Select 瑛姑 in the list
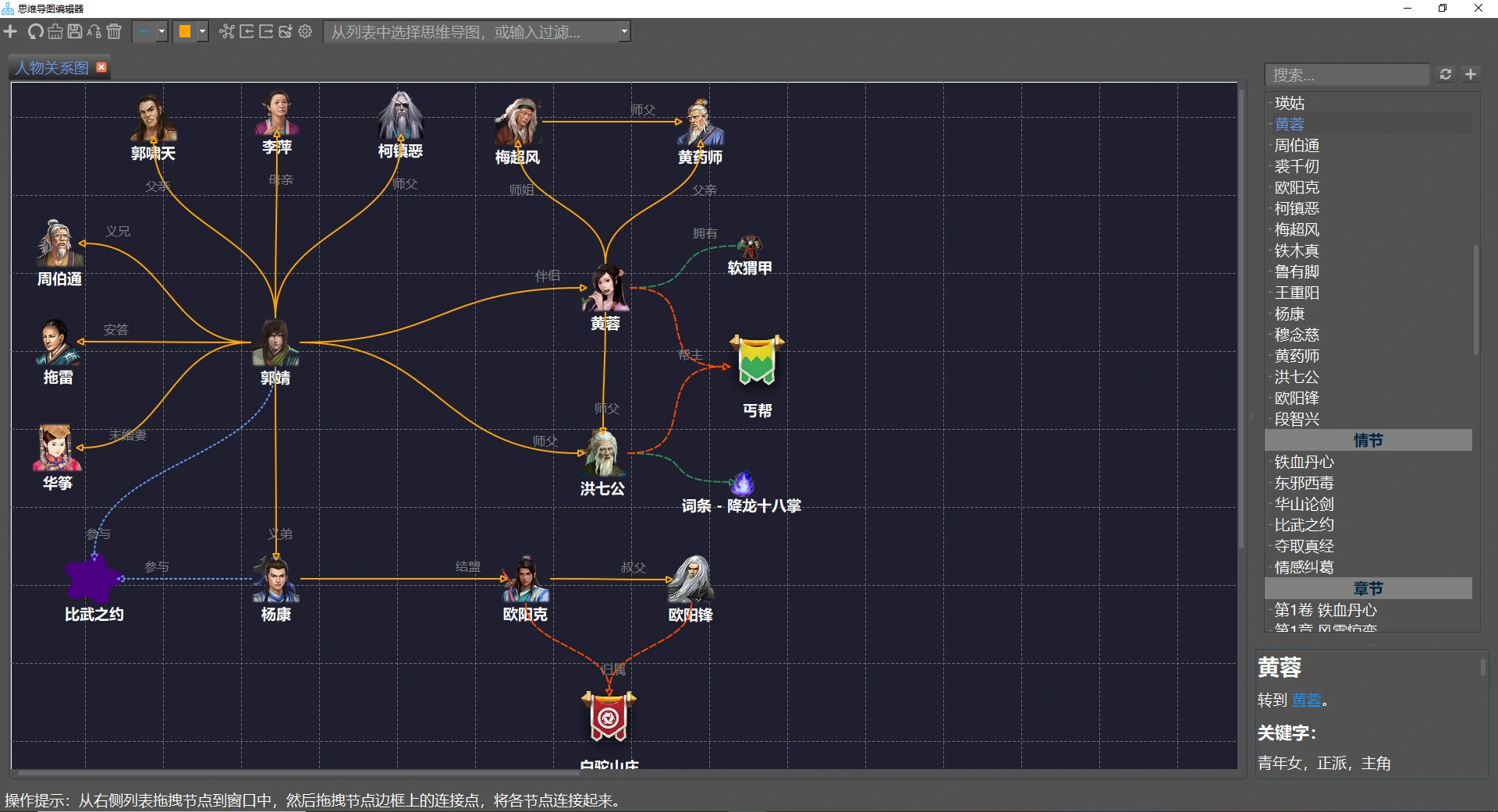The image size is (1498, 812). coord(1290,103)
